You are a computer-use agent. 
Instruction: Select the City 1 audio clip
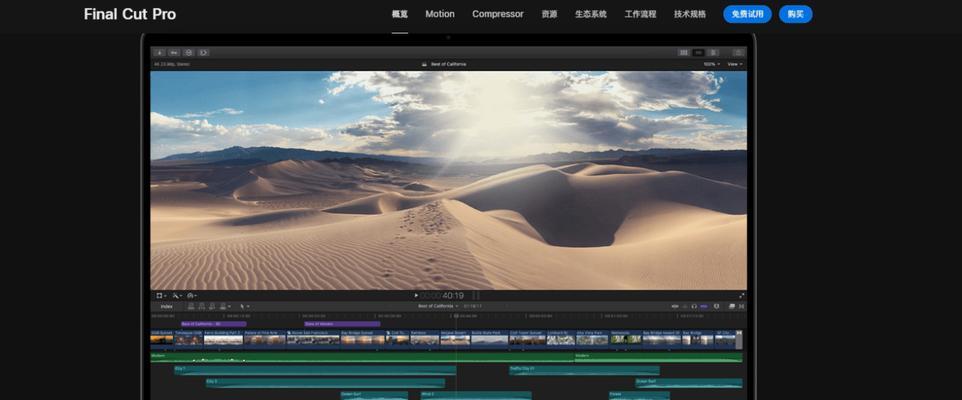click(315, 370)
